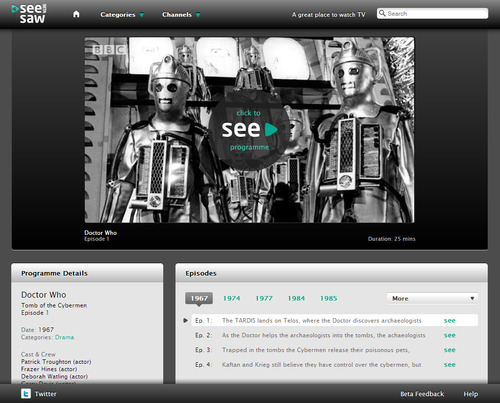Select the 1984 year tab
The width and height of the screenshot is (500, 403).
point(296,298)
